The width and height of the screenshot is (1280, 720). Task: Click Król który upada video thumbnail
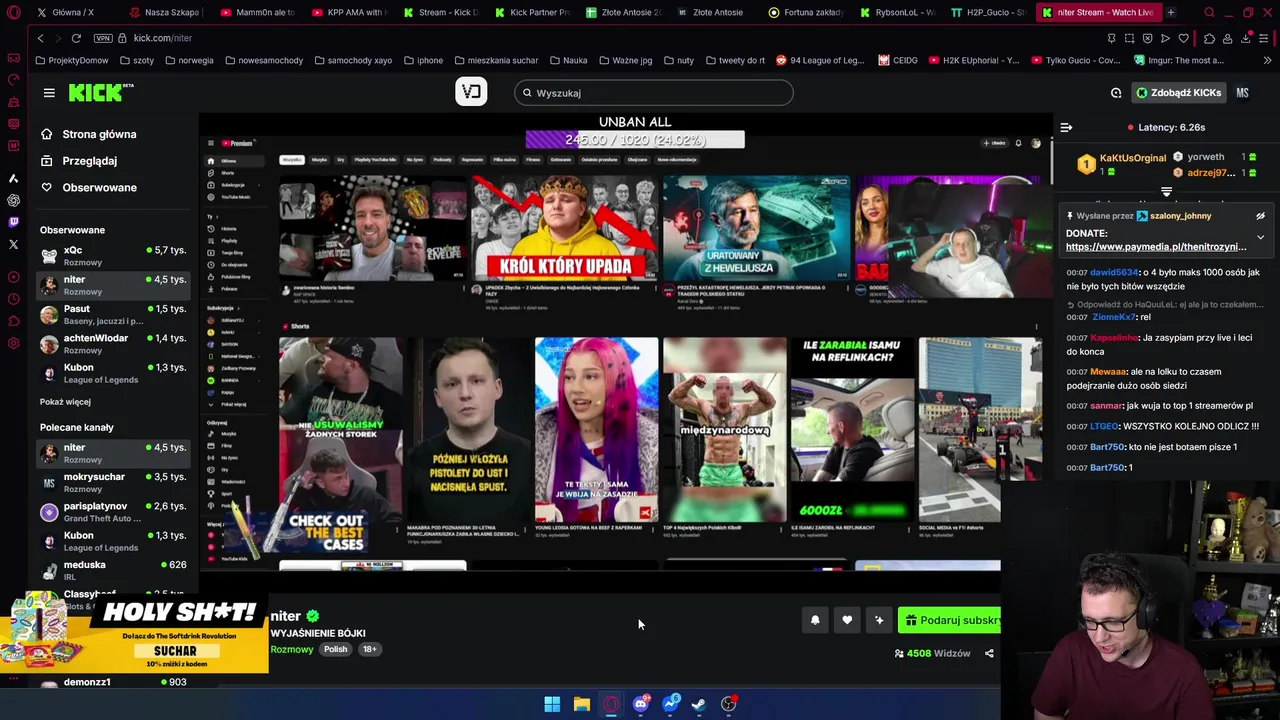point(565,228)
